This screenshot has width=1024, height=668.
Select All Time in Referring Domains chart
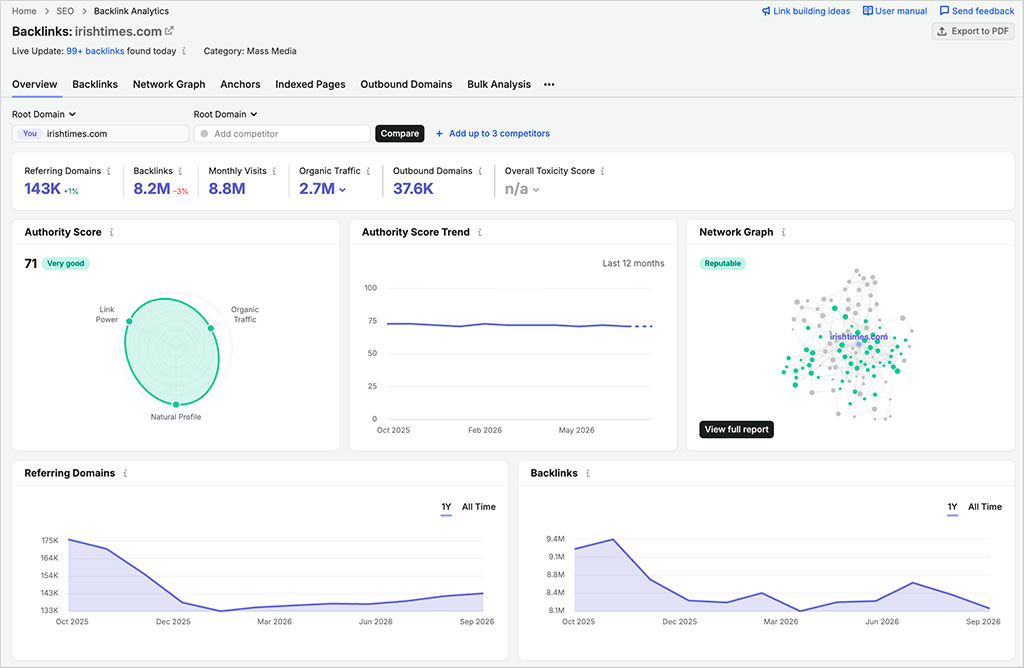coord(479,507)
